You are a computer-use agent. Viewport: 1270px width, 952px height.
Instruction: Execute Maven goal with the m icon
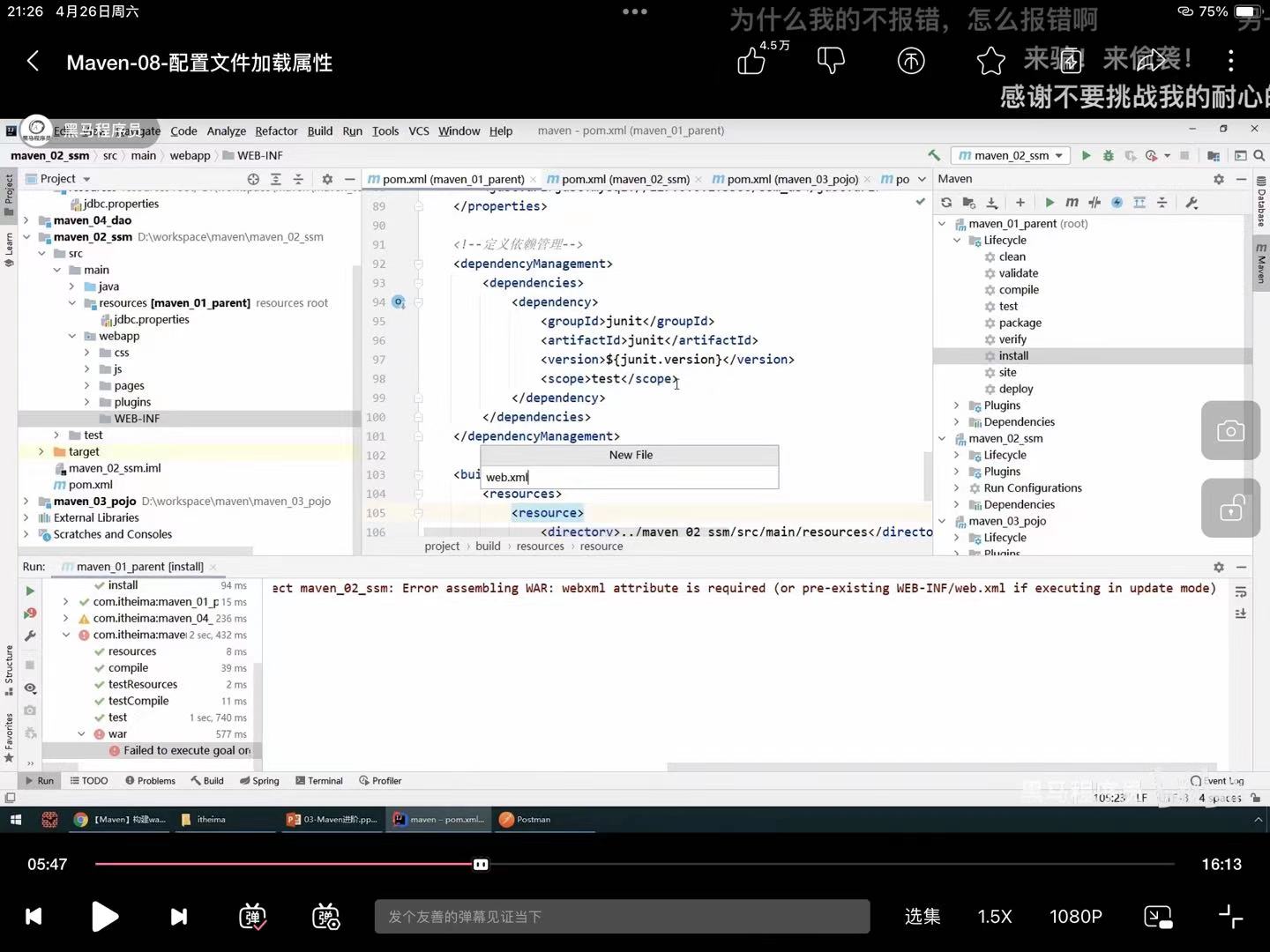(x=1072, y=203)
